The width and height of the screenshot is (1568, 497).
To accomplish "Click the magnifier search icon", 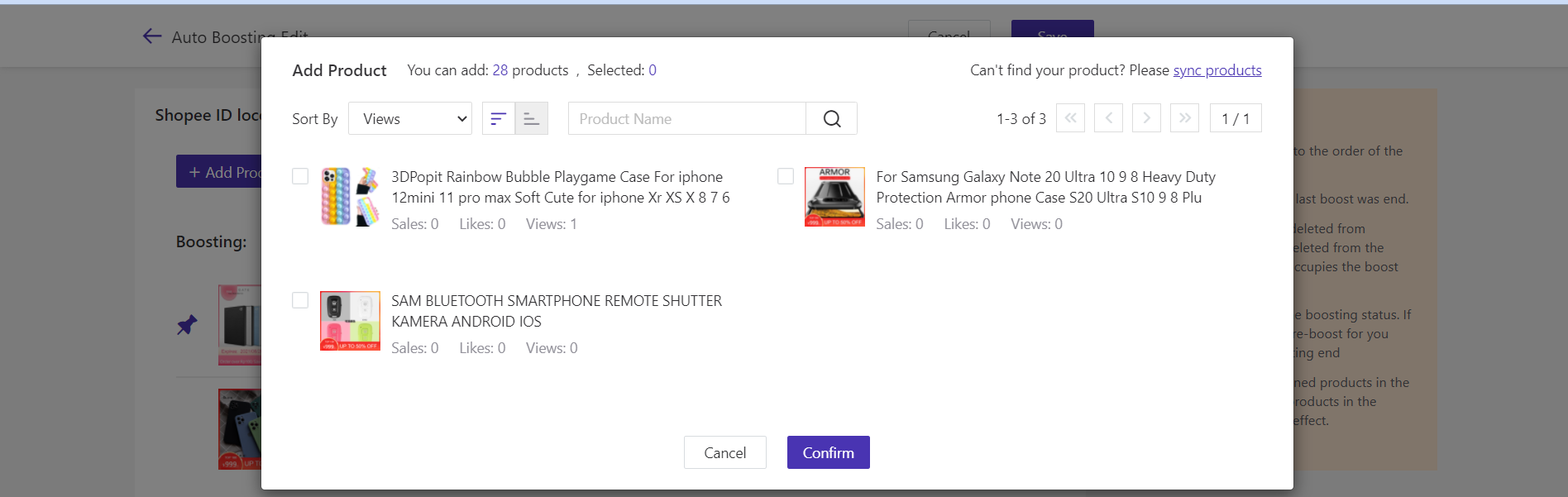I will pyautogui.click(x=831, y=119).
